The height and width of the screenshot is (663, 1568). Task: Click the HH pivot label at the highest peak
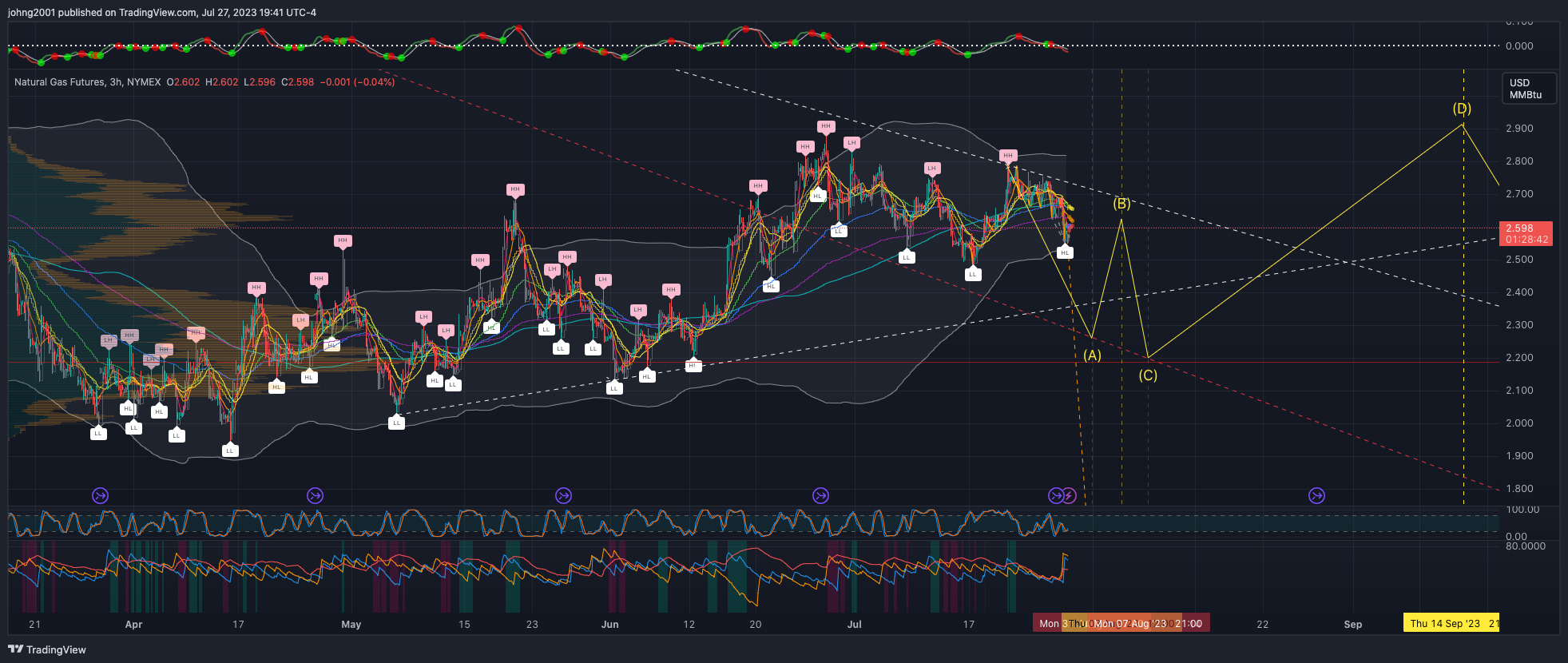coord(826,126)
